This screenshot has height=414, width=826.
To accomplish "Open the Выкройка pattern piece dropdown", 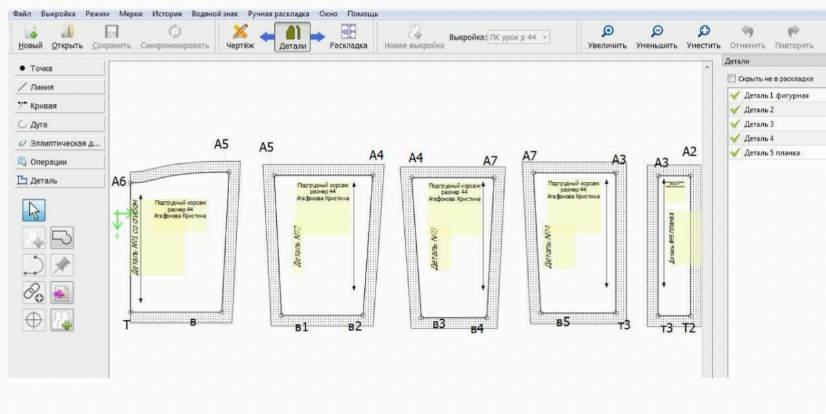I will point(519,38).
